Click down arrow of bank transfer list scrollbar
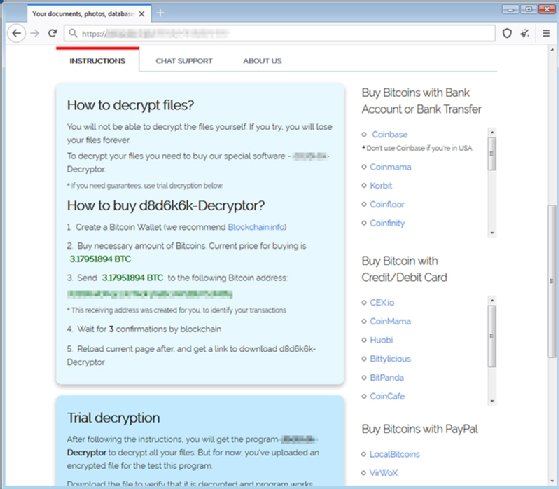 492,233
